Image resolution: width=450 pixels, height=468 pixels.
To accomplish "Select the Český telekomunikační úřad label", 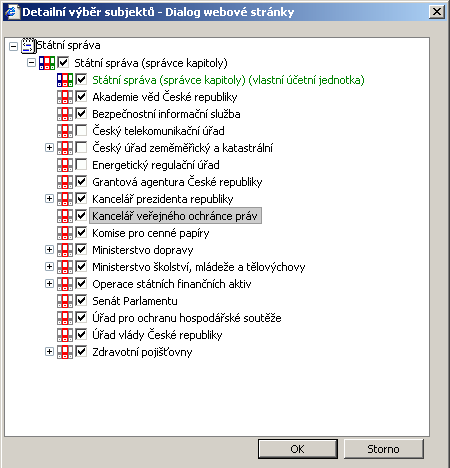I will pyautogui.click(x=158, y=131).
